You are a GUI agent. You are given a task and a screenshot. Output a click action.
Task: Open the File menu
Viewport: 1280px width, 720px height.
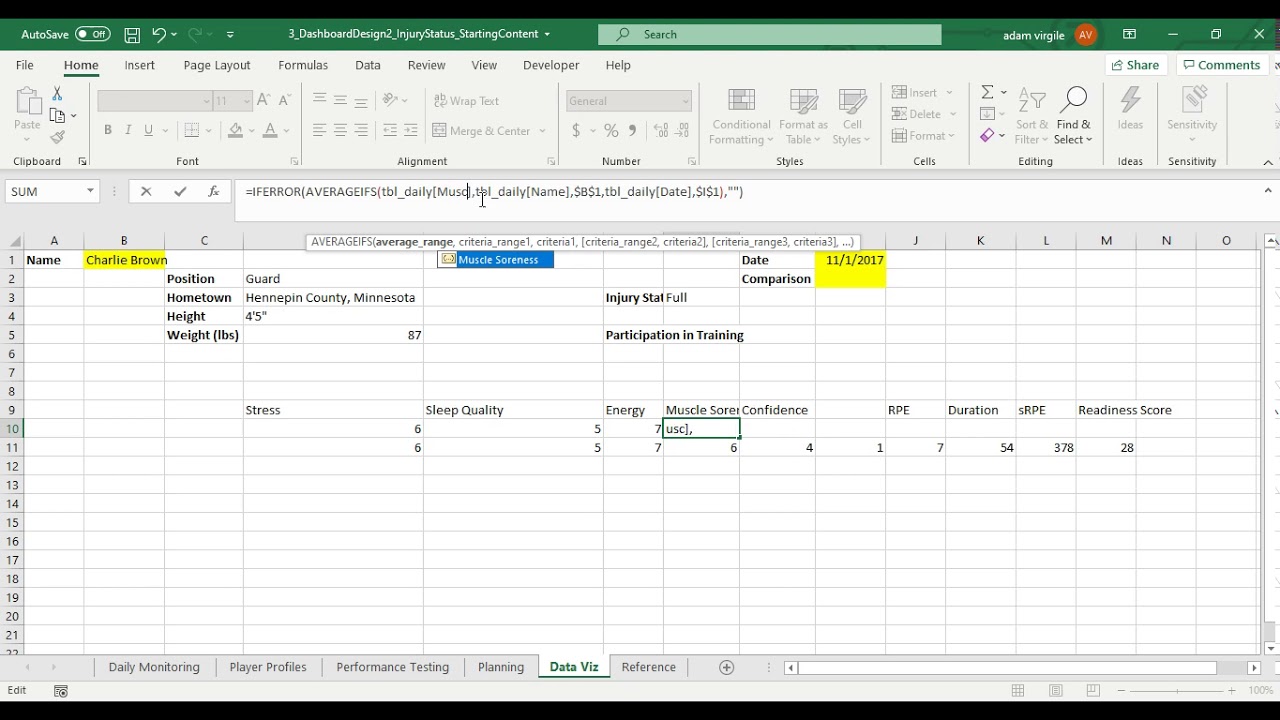[25, 65]
